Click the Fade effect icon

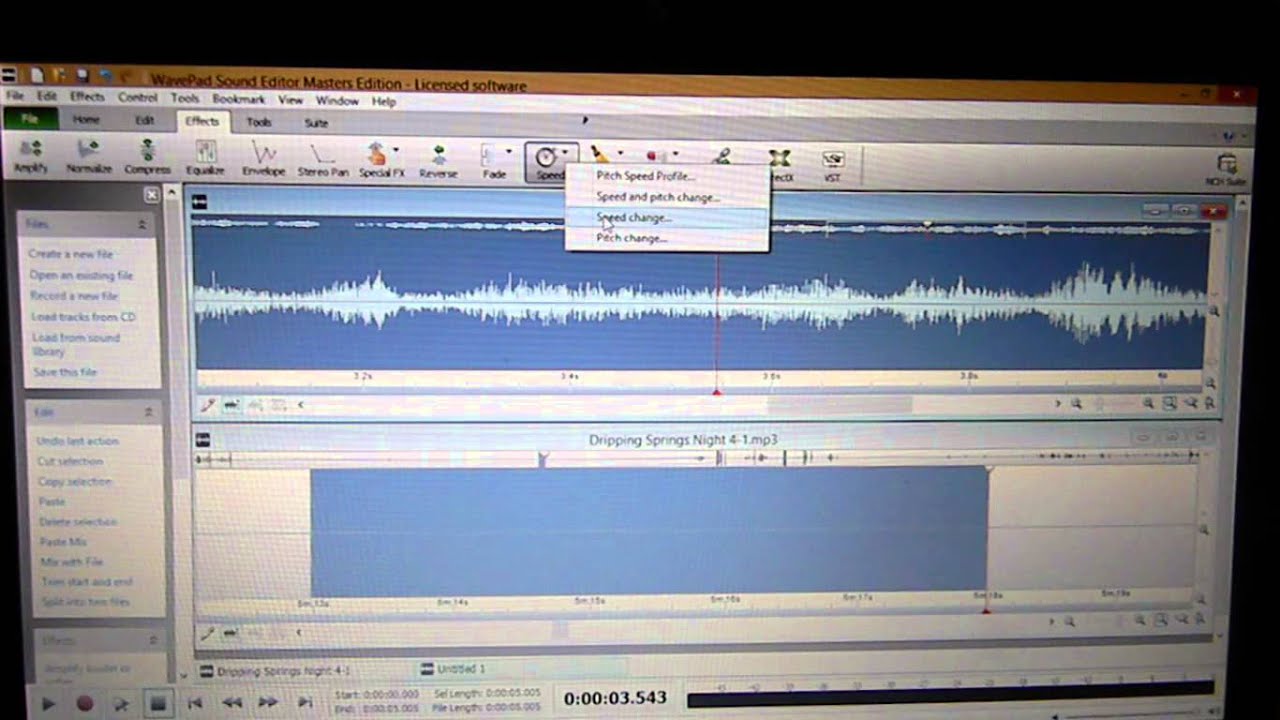click(x=490, y=156)
